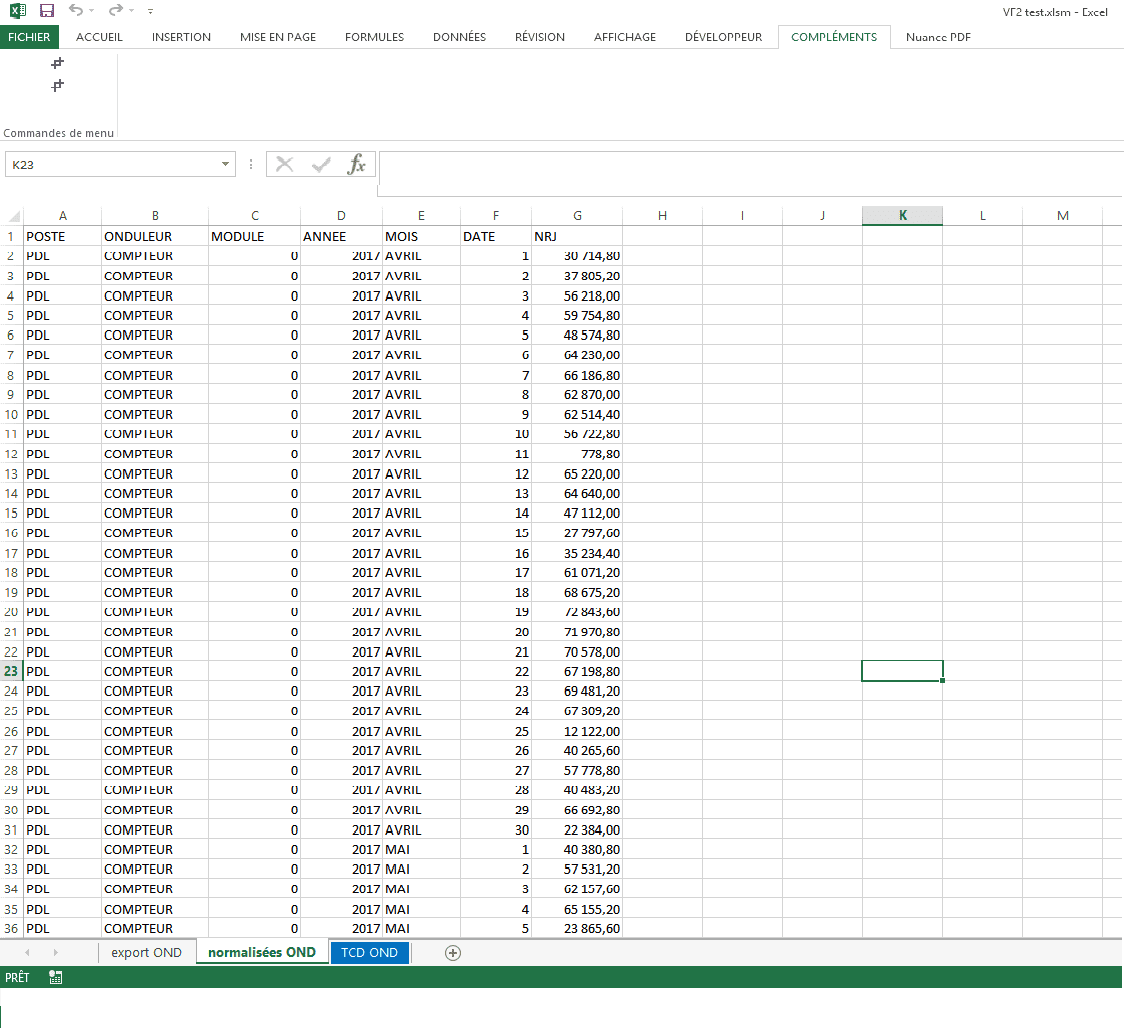1124x1028 pixels.
Task: Expand the Name Box dropdown arrow
Action: 226,165
